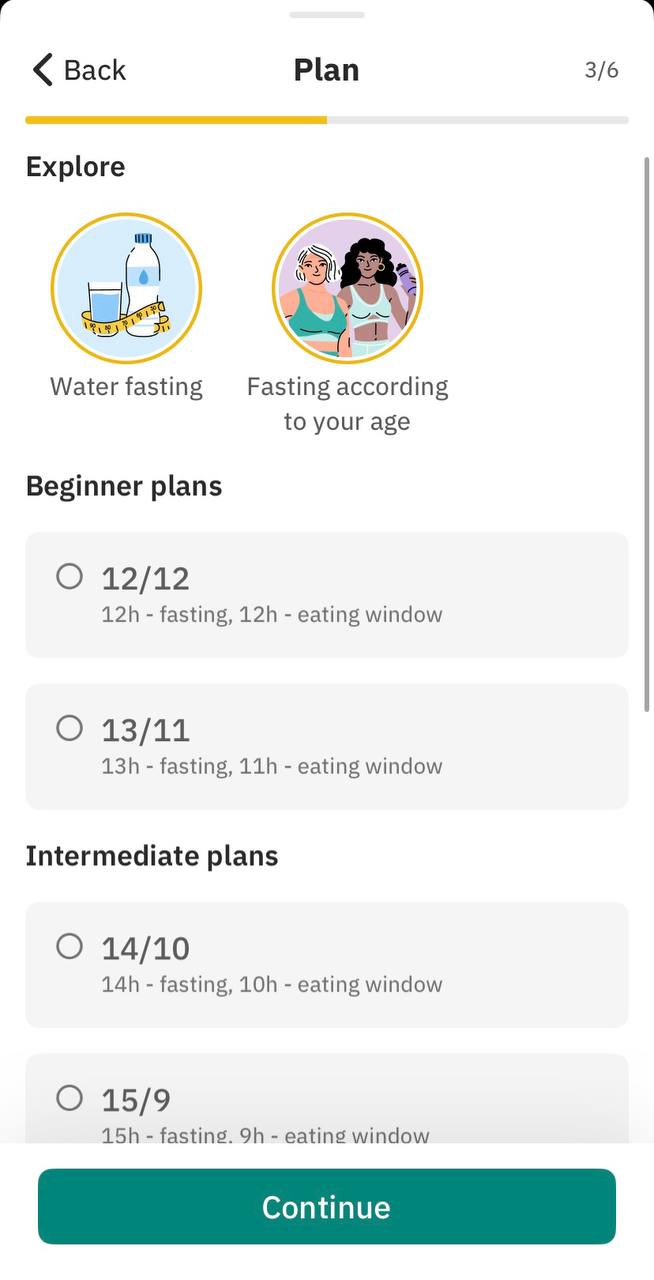Tap the back chevron arrow icon
The width and height of the screenshot is (654, 1280).
[42, 70]
